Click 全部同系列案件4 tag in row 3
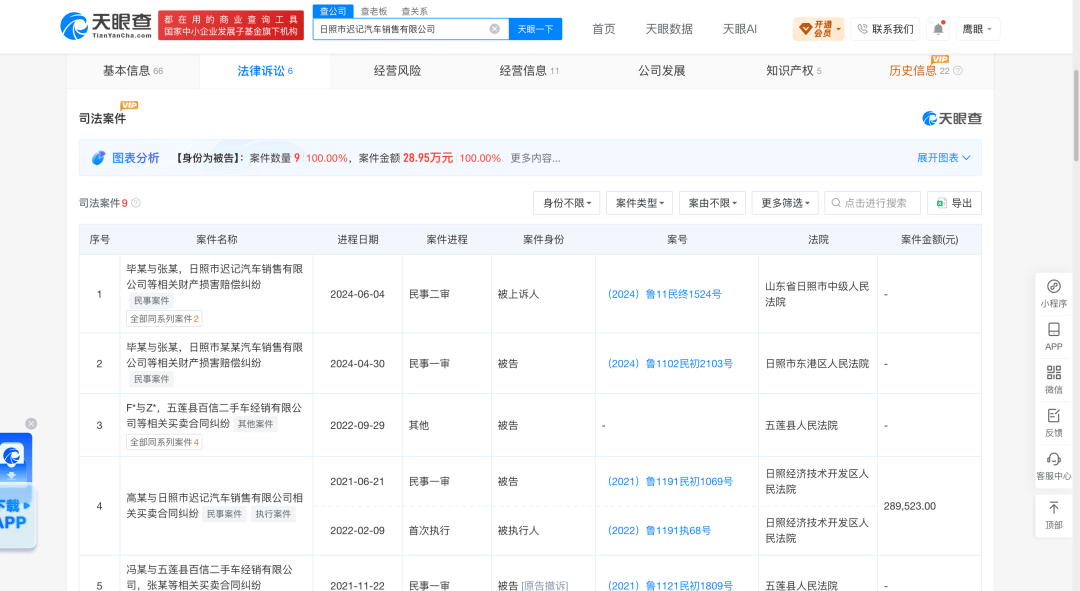 [x=164, y=442]
